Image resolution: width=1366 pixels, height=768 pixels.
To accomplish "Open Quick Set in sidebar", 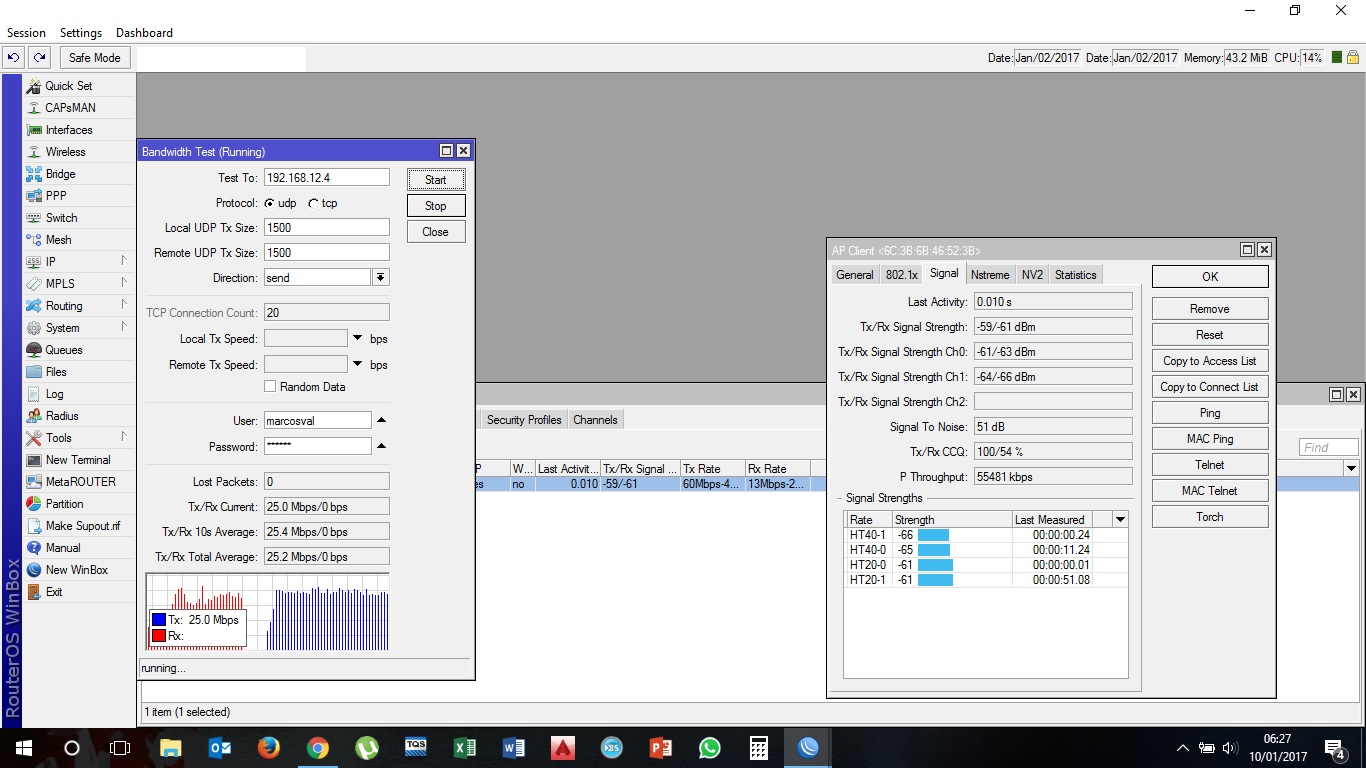I will click(x=68, y=86).
